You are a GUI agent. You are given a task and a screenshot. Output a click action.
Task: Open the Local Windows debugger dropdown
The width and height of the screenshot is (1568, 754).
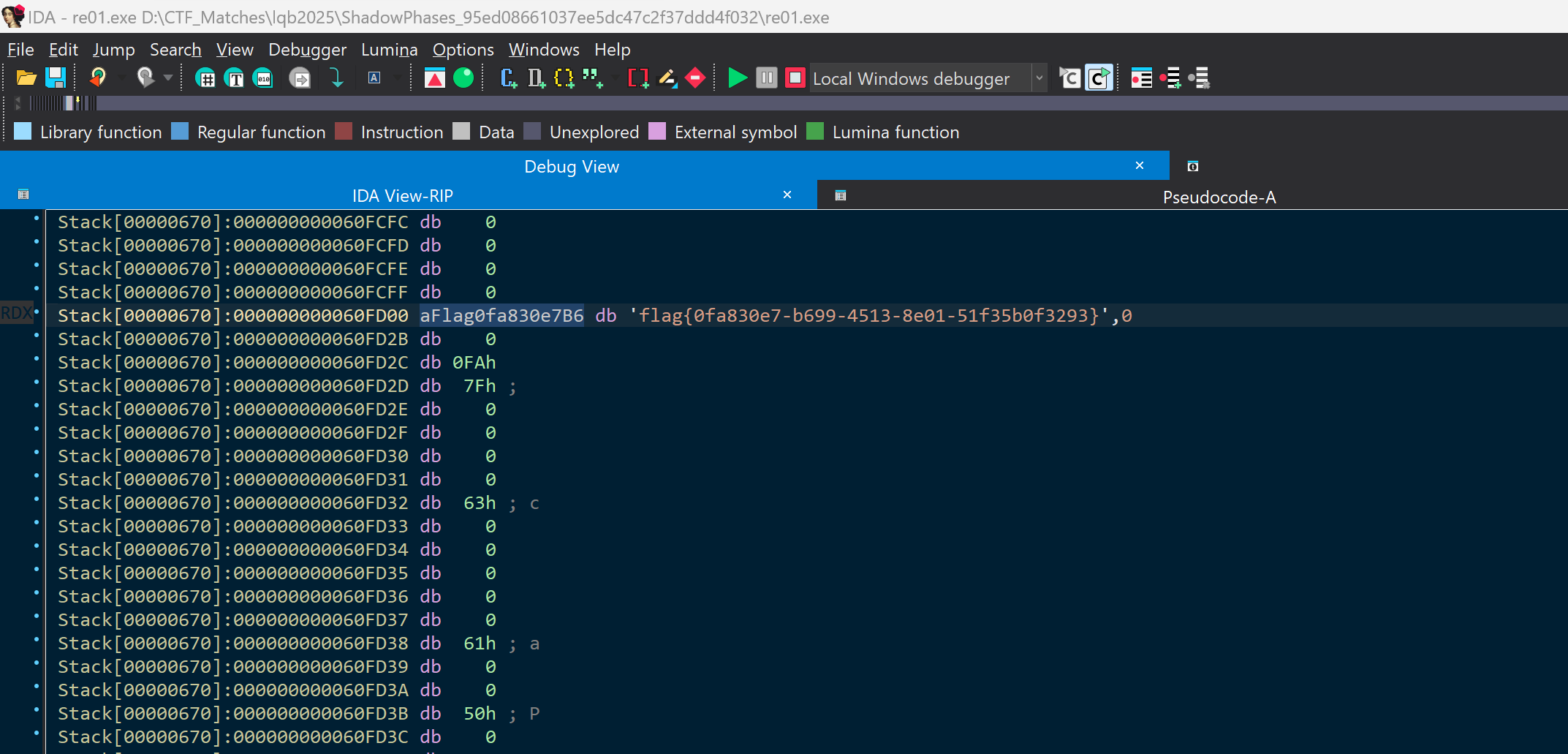click(x=1039, y=78)
